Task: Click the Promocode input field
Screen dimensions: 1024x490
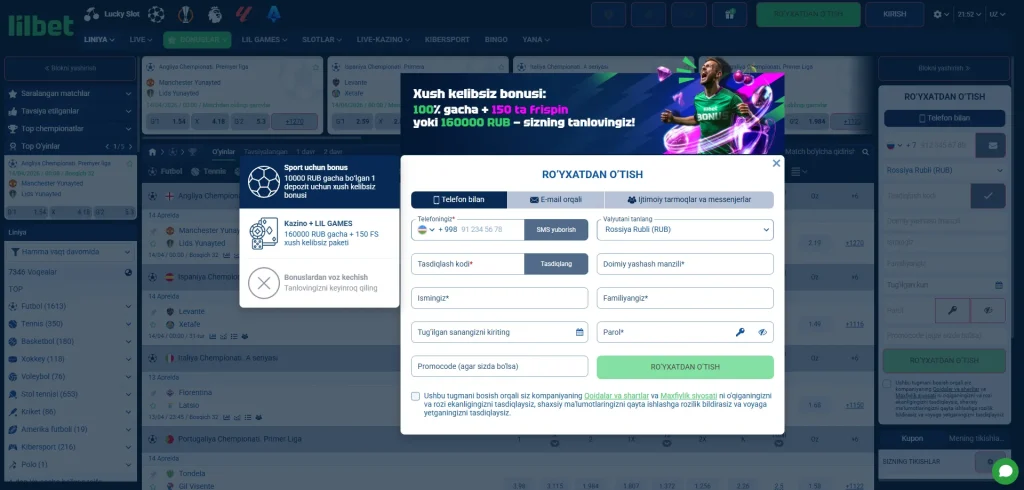Action: click(x=499, y=366)
